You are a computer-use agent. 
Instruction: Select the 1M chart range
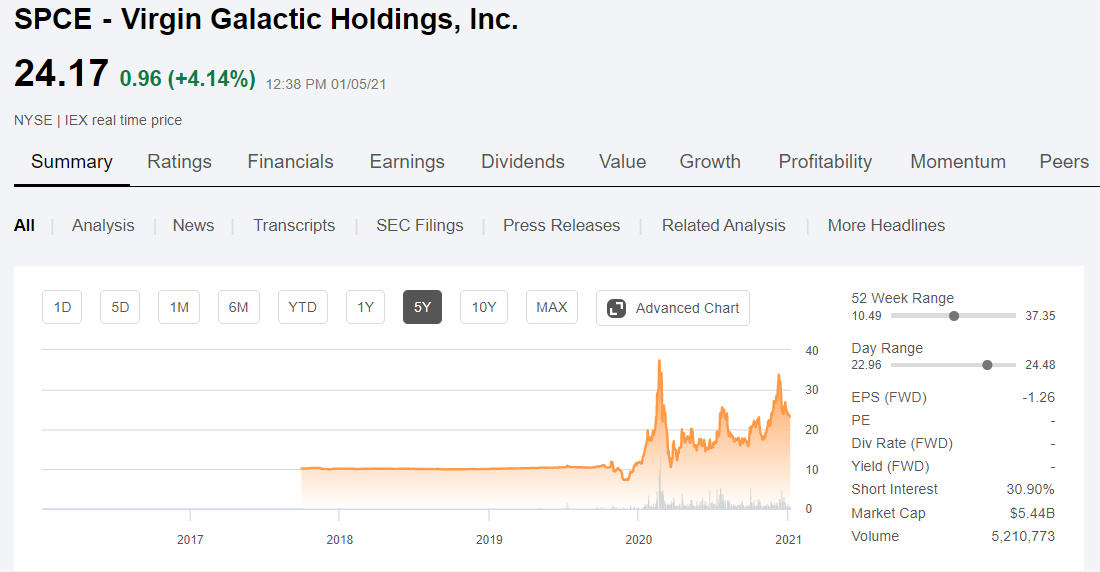click(x=179, y=307)
